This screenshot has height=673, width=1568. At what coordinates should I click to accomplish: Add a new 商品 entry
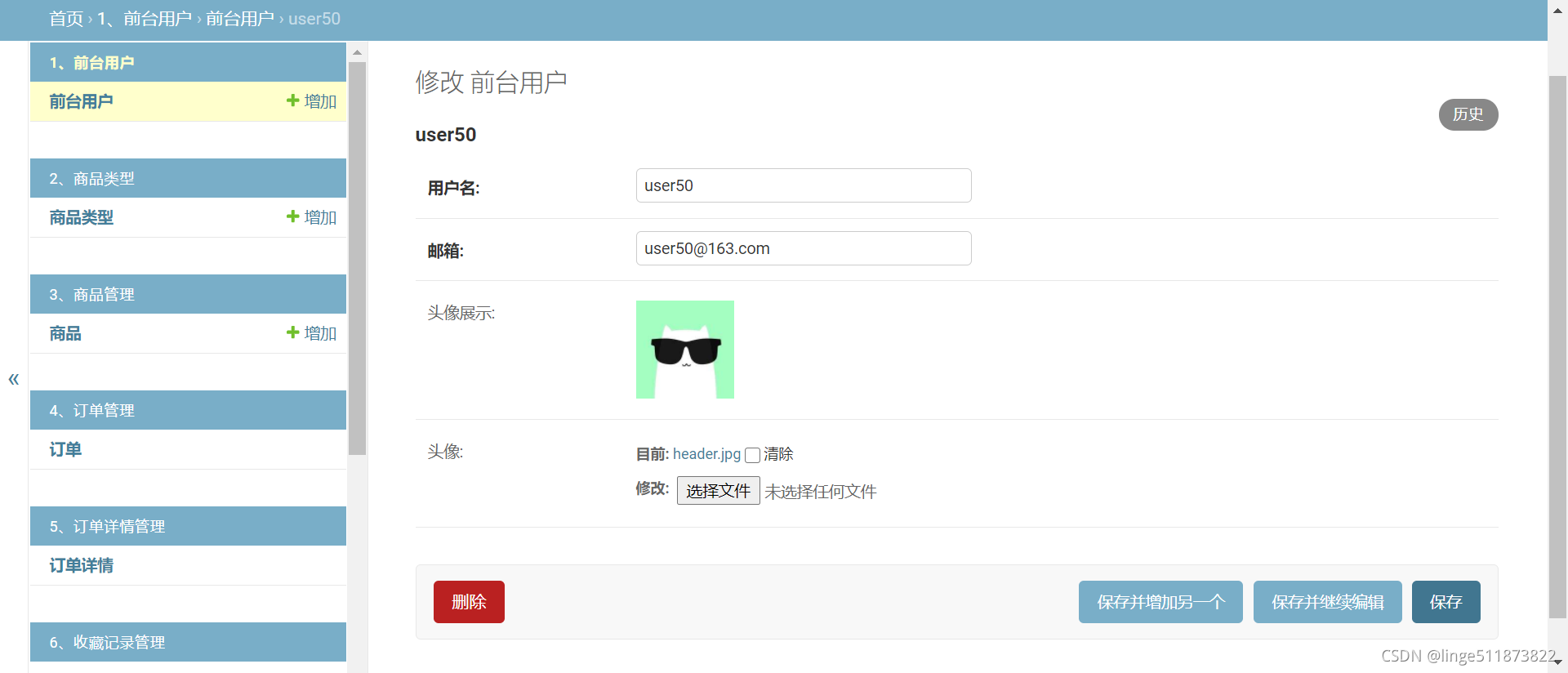[312, 333]
